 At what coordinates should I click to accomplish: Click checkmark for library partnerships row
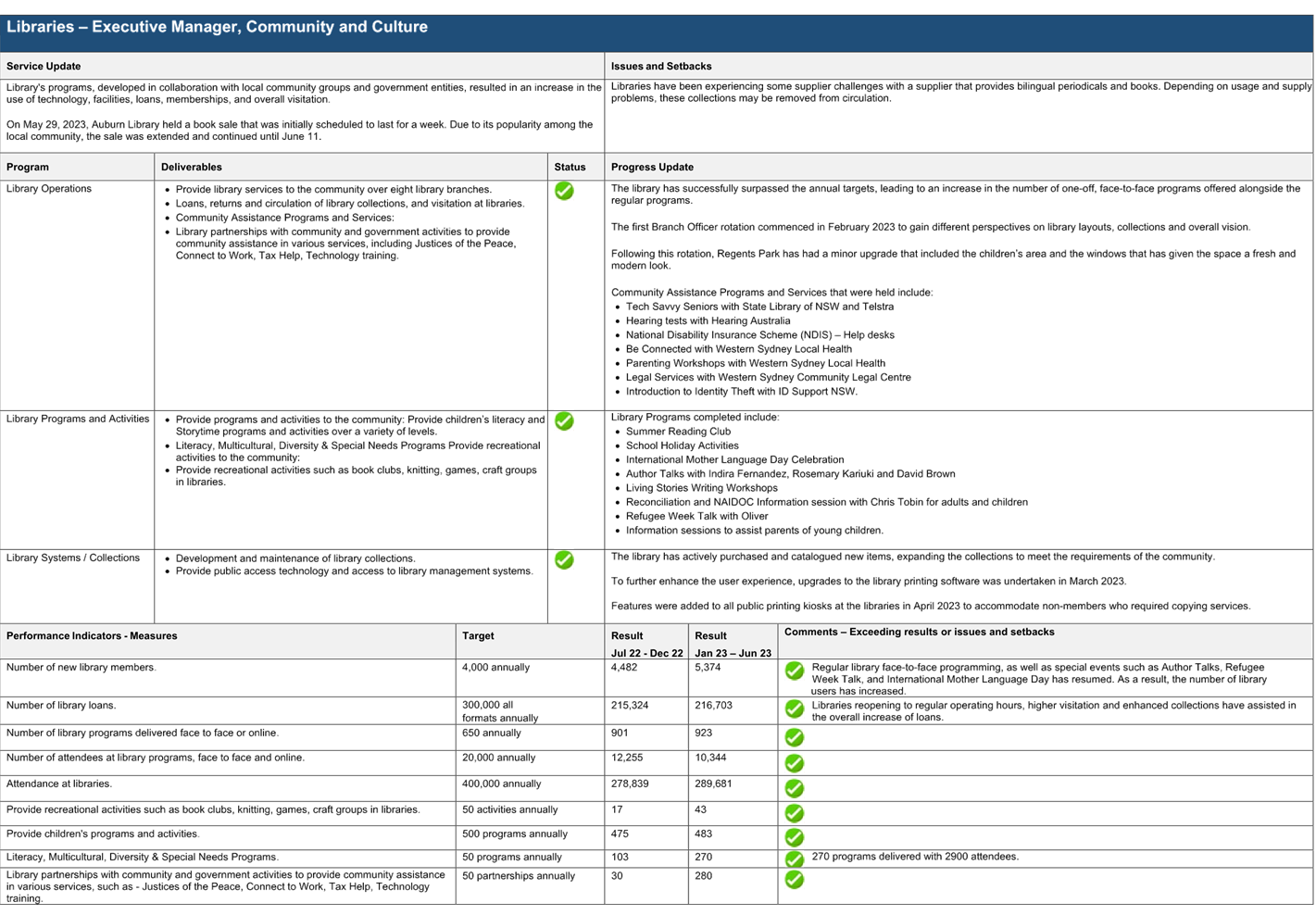pos(795,879)
